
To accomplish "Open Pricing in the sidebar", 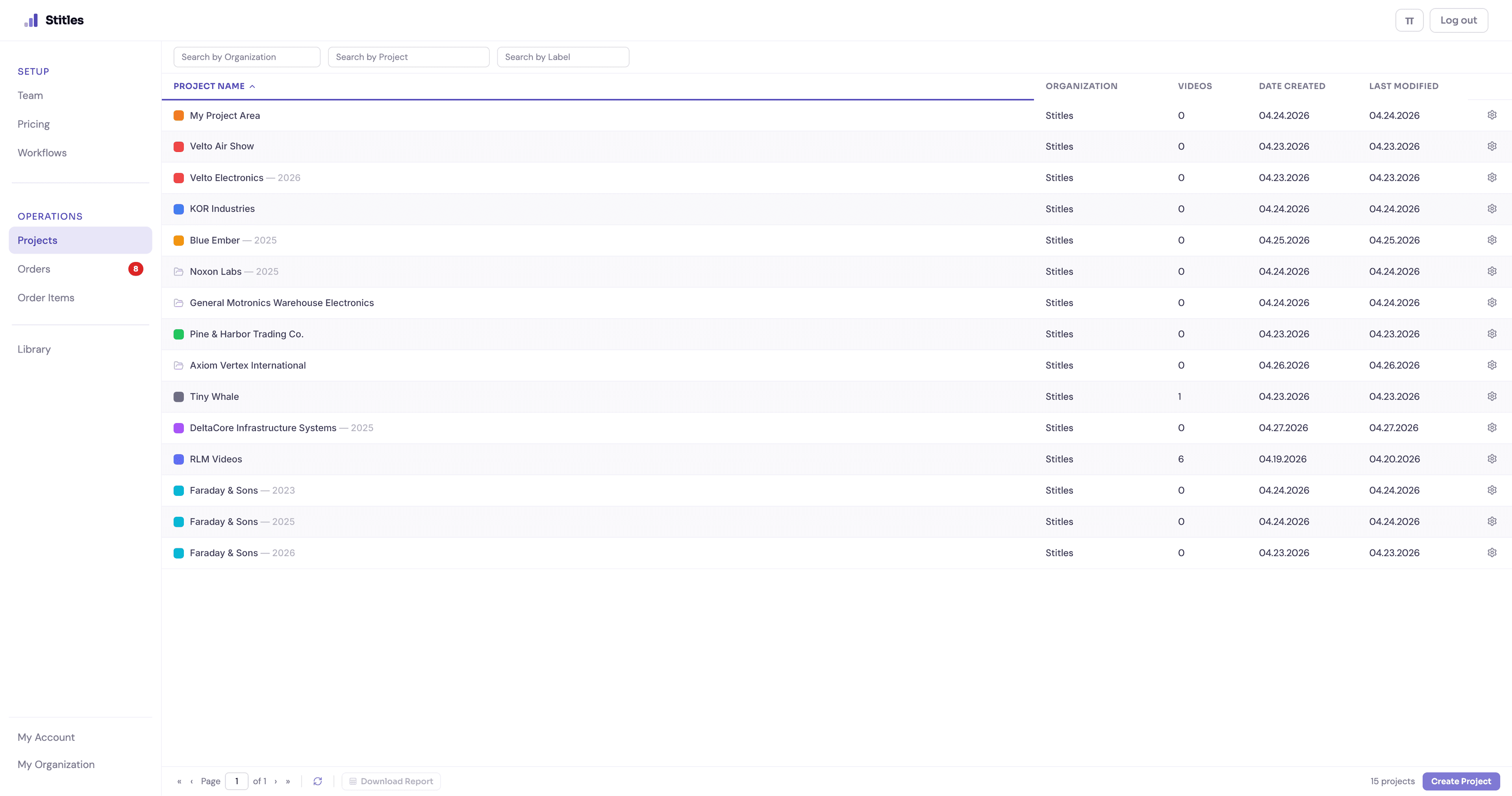I will pyautogui.click(x=33, y=124).
